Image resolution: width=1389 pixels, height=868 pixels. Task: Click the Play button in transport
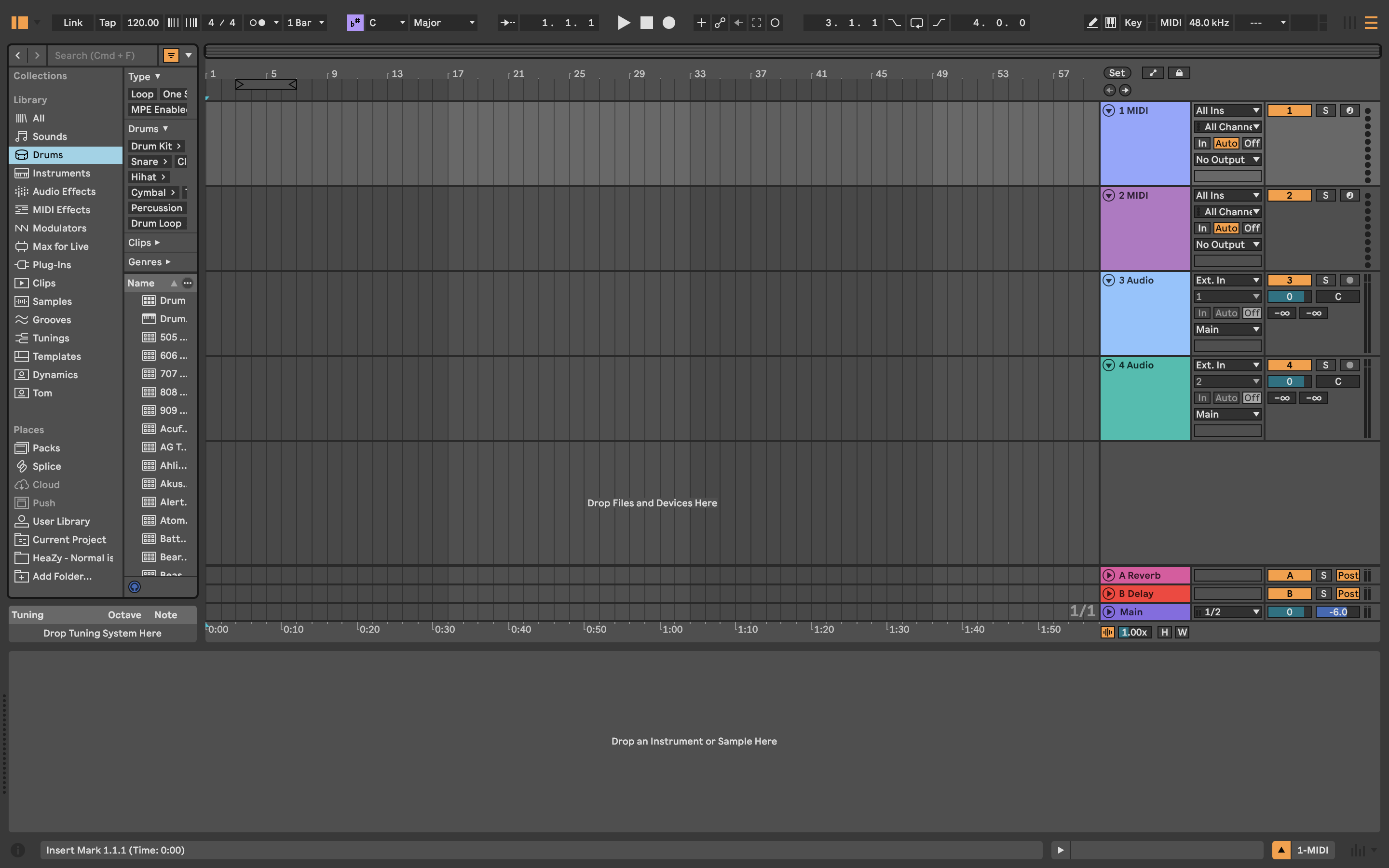click(x=624, y=22)
